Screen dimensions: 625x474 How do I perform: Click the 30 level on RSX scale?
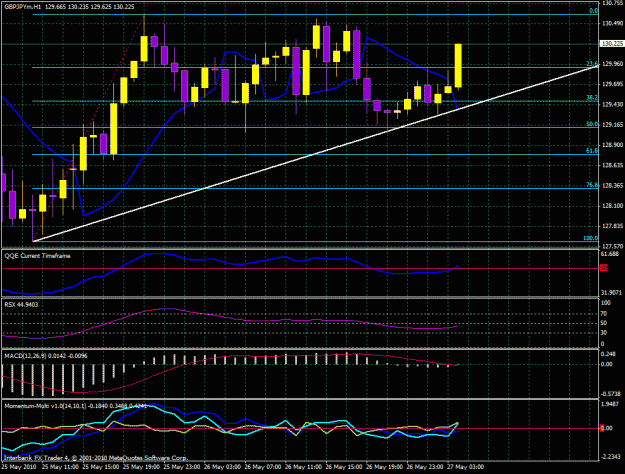pos(603,332)
